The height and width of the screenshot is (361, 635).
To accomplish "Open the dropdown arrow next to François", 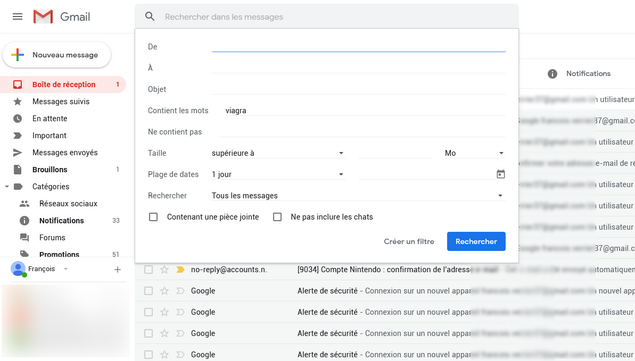I will coord(66,269).
